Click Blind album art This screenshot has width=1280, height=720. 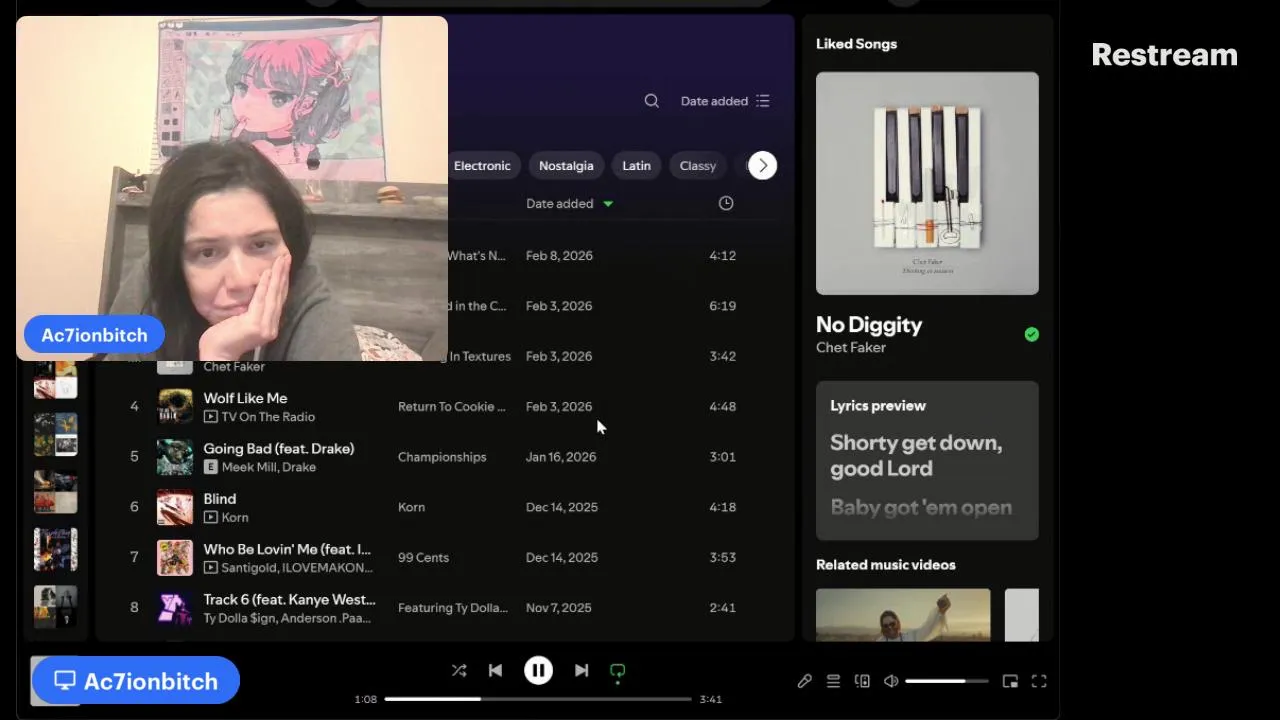point(175,507)
